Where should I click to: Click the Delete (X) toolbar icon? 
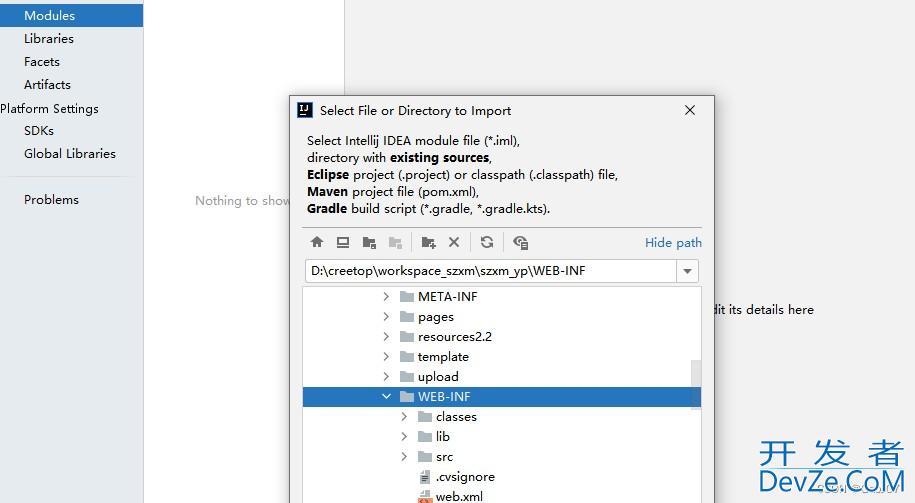[454, 242]
